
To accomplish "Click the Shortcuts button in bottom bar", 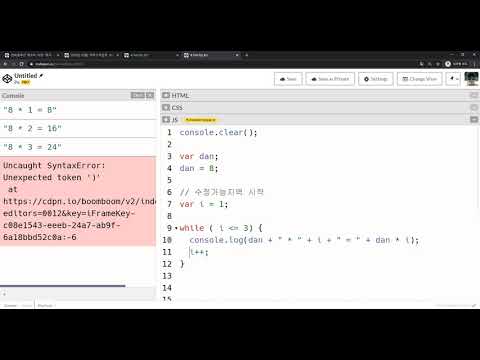I will pyautogui.click(x=45, y=305).
